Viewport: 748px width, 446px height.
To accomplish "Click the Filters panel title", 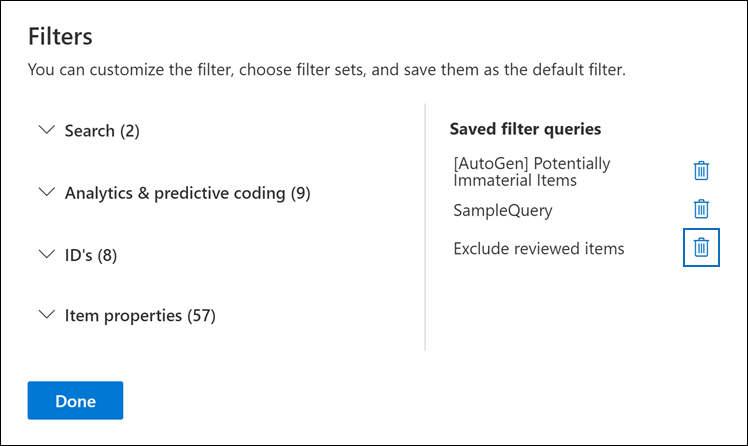I will pyautogui.click(x=60, y=37).
